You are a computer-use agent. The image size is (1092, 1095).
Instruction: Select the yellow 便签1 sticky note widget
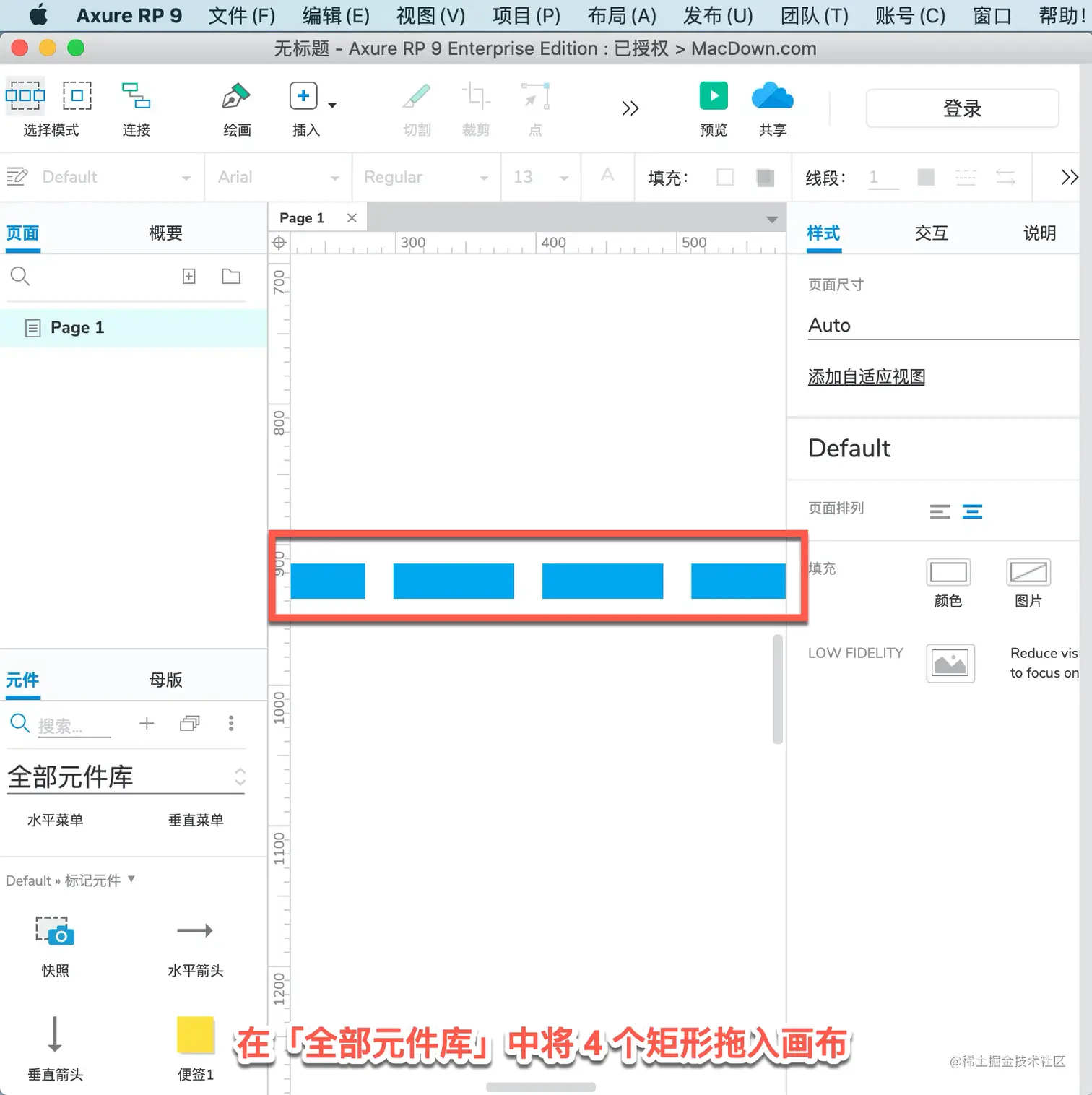[x=196, y=1049]
